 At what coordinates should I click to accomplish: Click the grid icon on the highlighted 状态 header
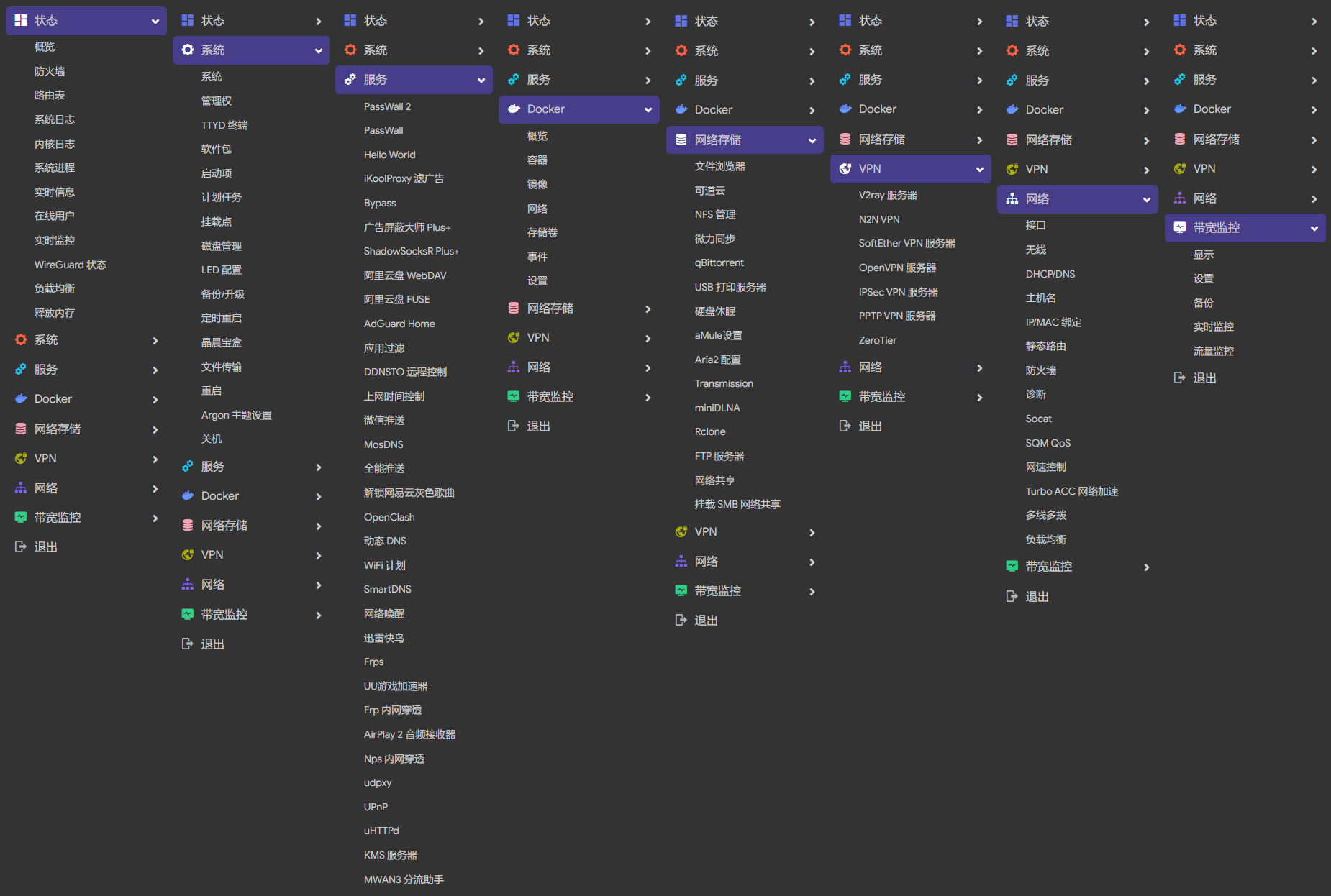tap(21, 21)
